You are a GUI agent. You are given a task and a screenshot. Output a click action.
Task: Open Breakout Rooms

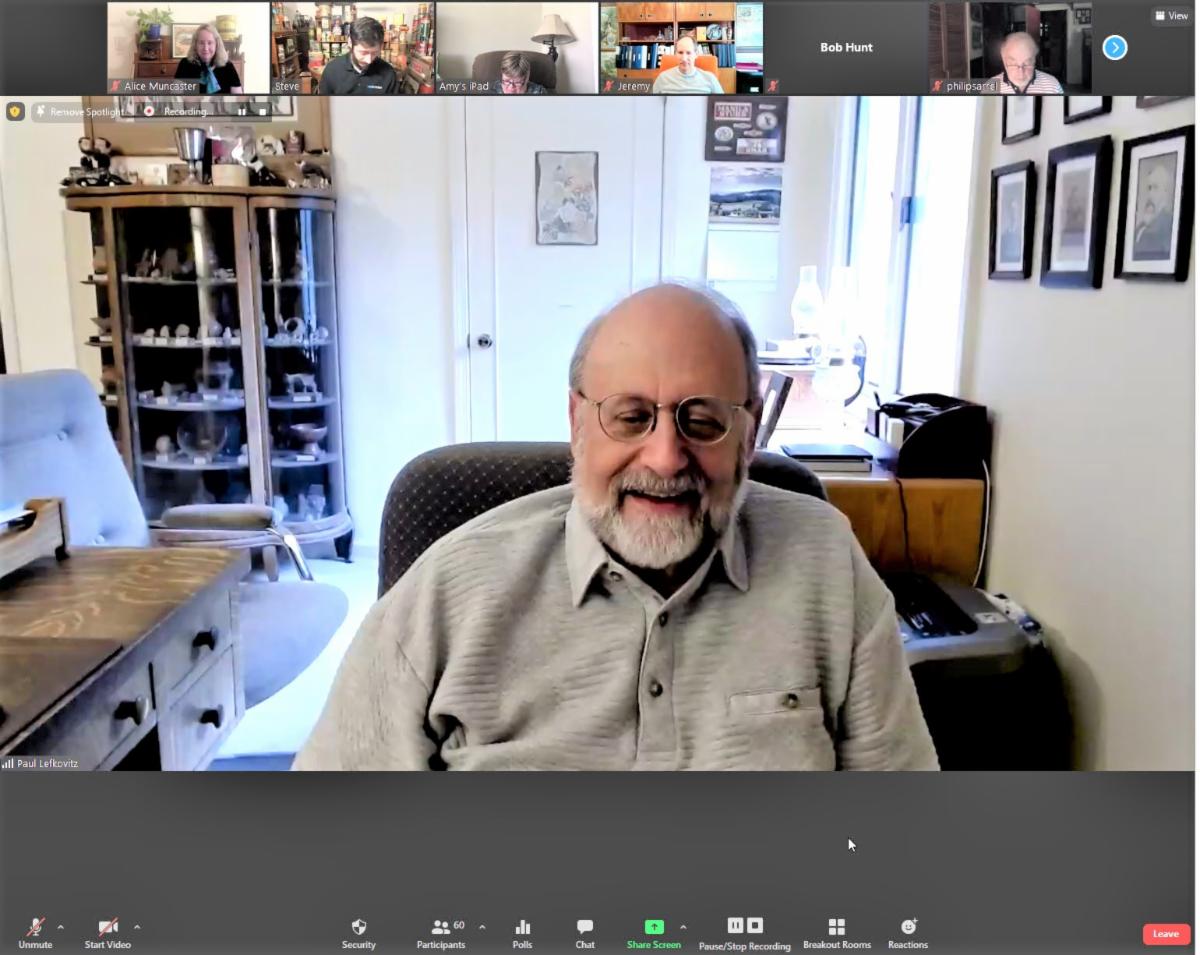click(836, 933)
